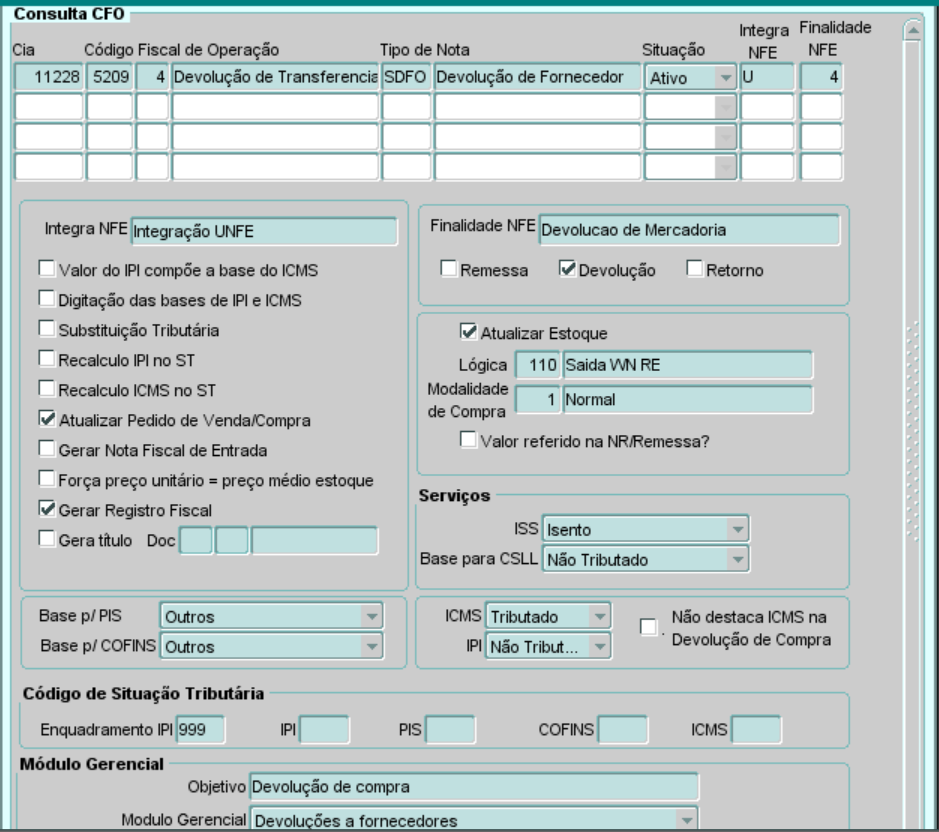Image resolution: width=939 pixels, height=832 pixels.
Task: Click the Modalidade de Compra code field 1
Action: (538, 400)
